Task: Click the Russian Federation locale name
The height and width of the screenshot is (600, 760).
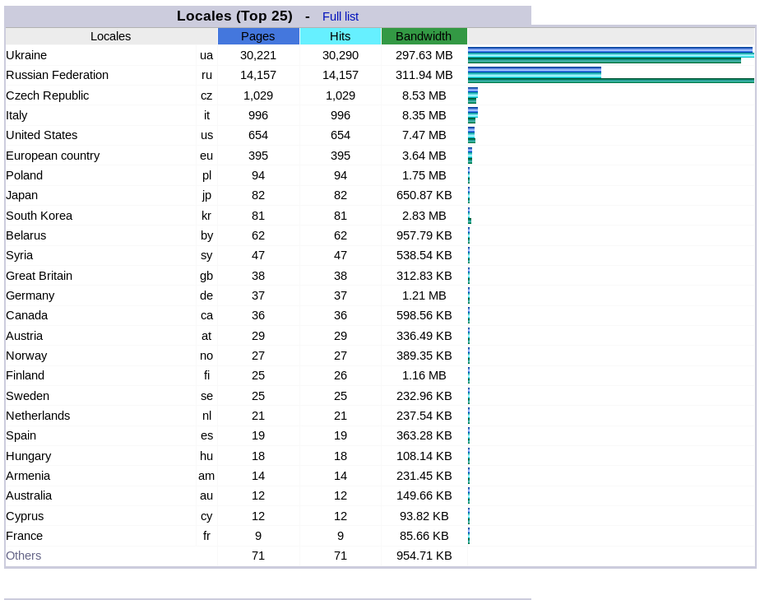Action: pyautogui.click(x=57, y=75)
